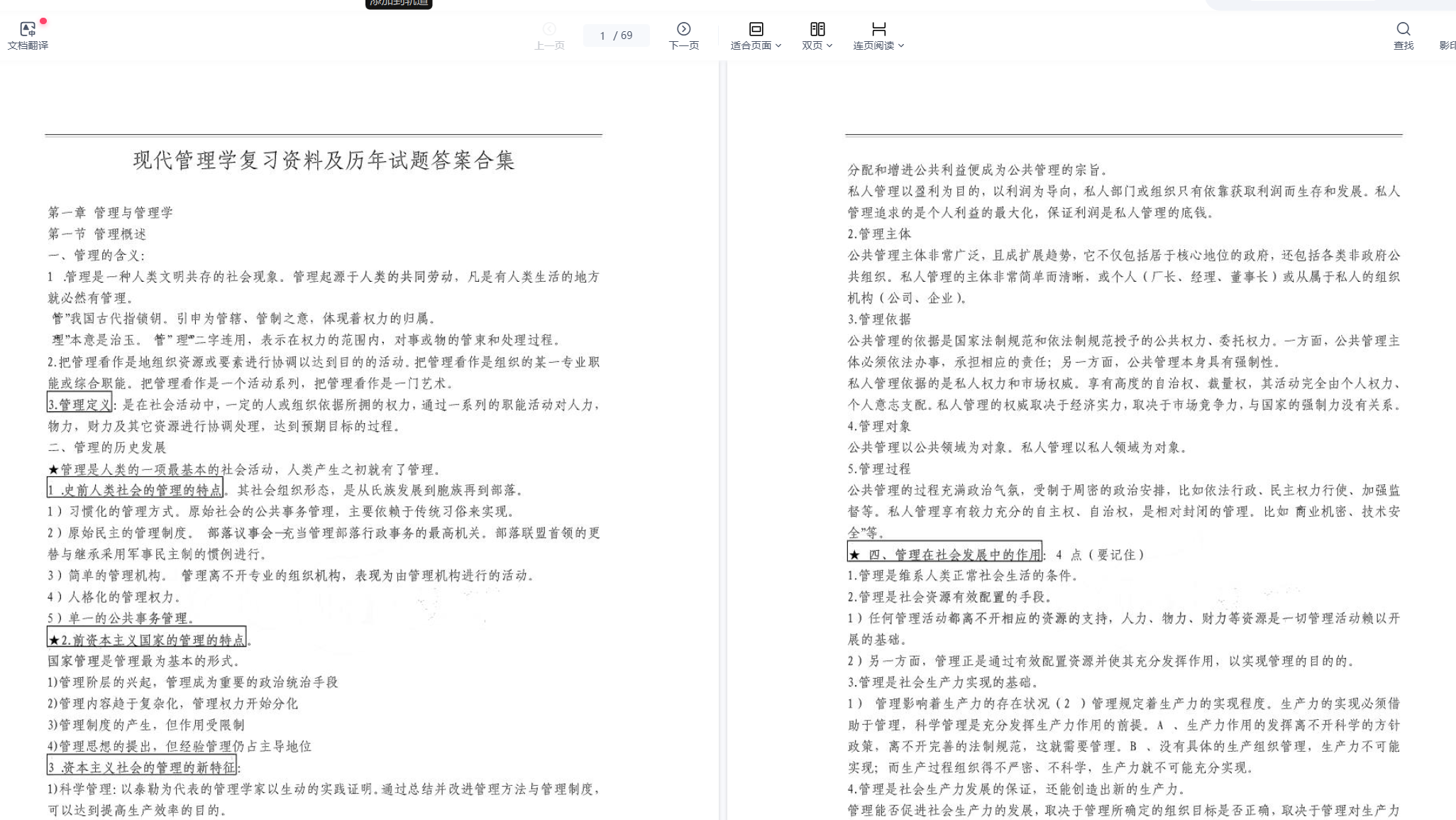Open the find magnifier icon
The height and width of the screenshot is (820, 1456).
click(x=1403, y=29)
